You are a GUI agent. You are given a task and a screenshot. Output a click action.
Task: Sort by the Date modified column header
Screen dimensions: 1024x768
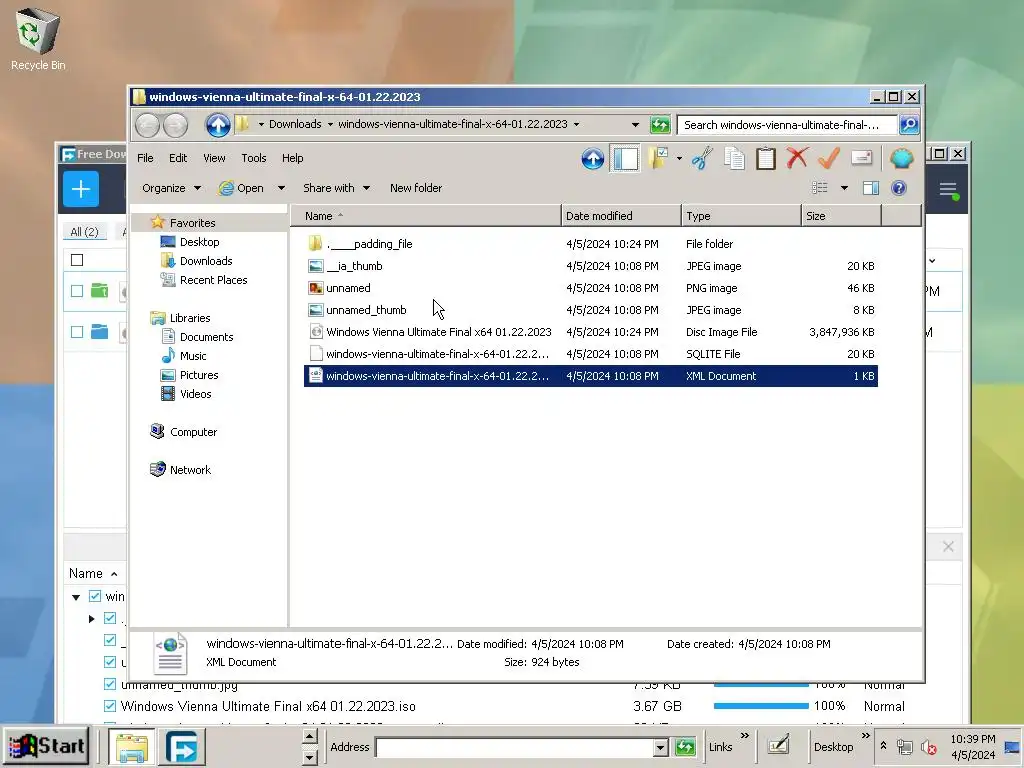pyautogui.click(x=620, y=216)
